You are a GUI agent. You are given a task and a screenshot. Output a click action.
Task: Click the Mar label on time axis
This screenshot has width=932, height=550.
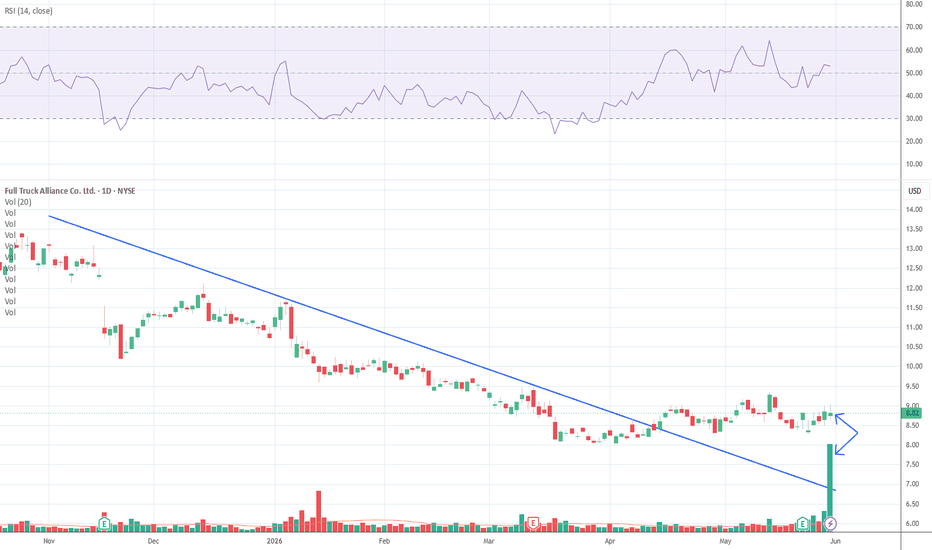489,541
